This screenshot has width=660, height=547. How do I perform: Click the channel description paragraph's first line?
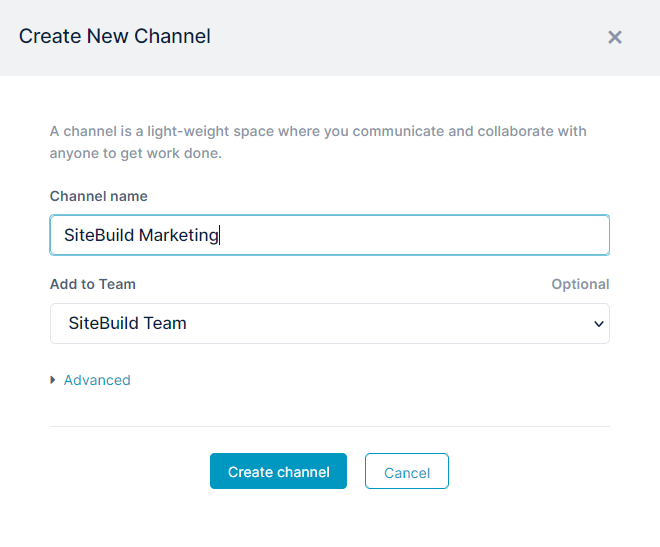coord(318,131)
